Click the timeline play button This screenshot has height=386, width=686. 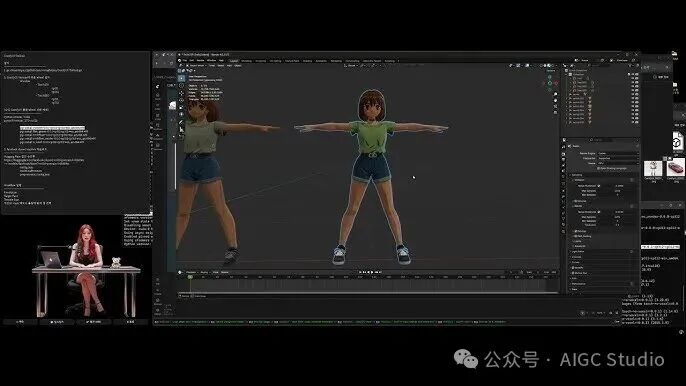[372, 272]
